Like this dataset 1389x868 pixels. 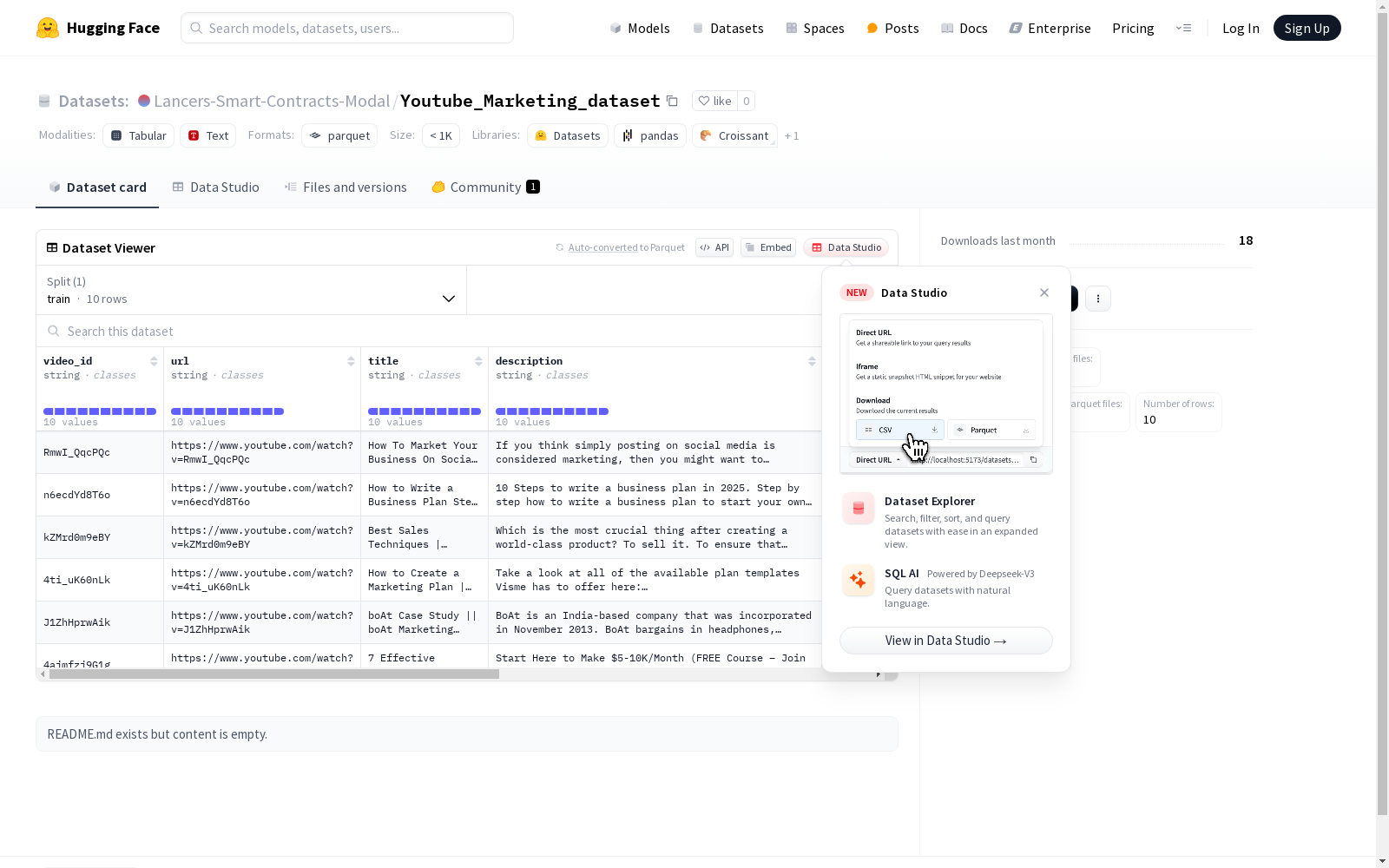tap(715, 101)
